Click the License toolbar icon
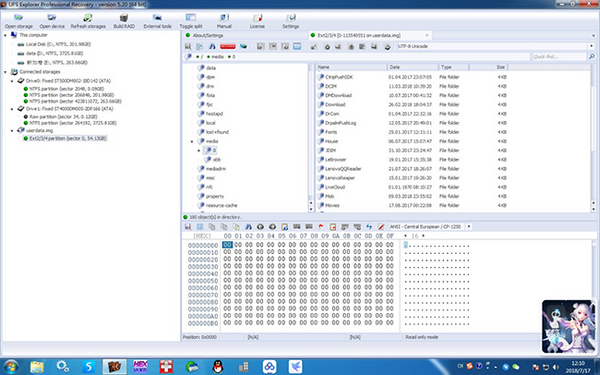Screen dimensions: 600x375 [x=257, y=18]
